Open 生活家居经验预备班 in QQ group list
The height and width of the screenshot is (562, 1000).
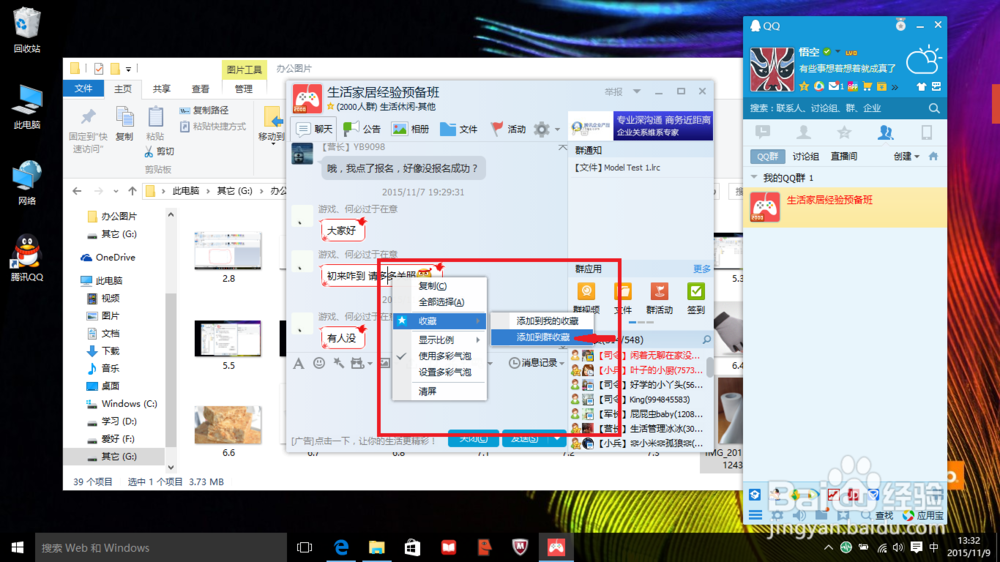coord(845,207)
